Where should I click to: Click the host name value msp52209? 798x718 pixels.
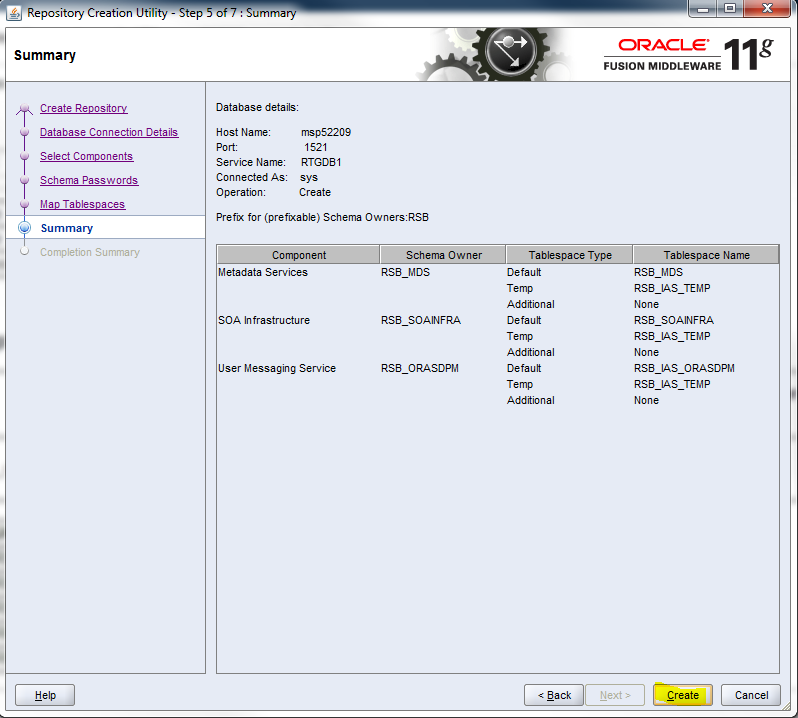326,132
